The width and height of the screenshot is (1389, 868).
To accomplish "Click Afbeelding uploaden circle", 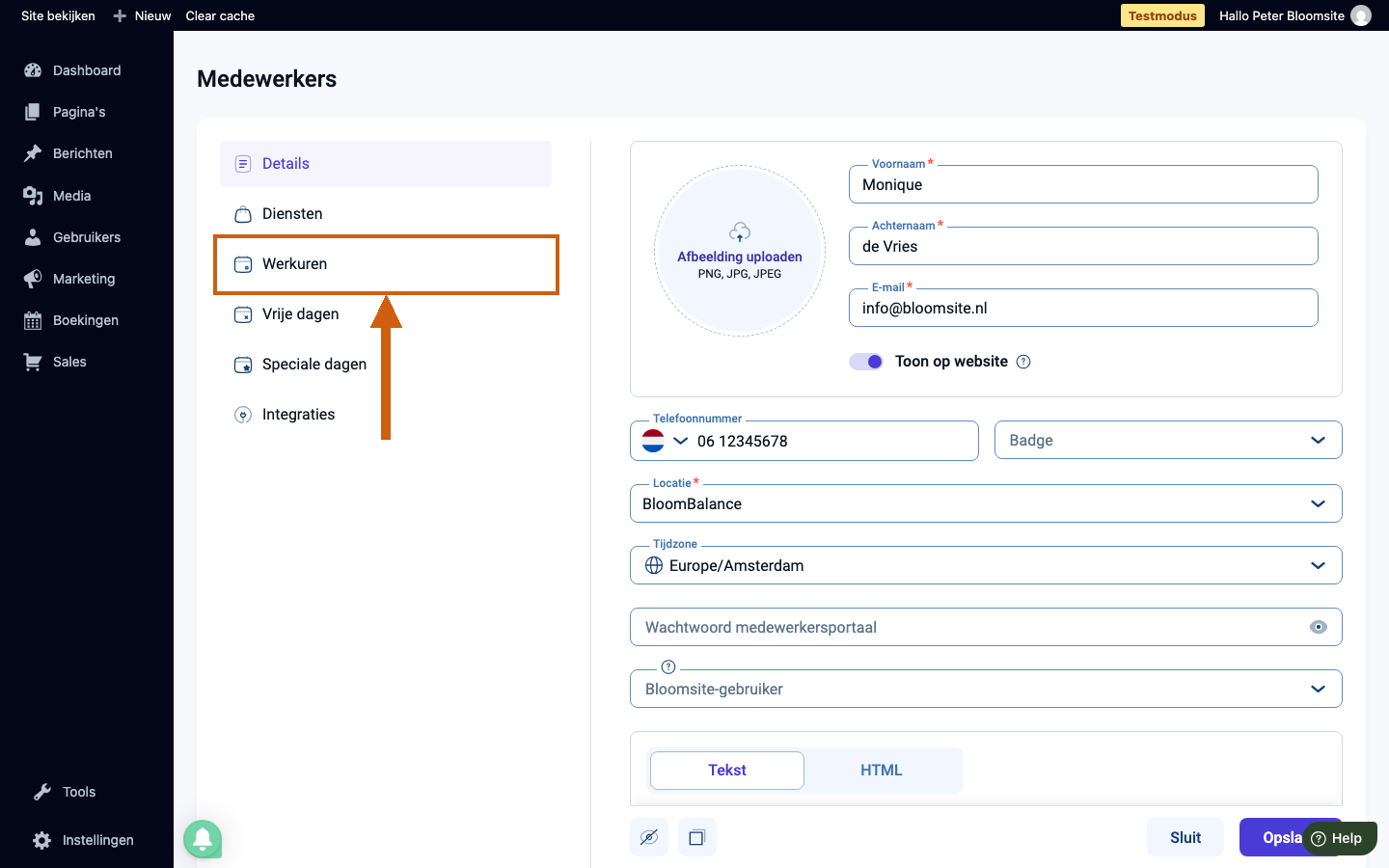I will [740, 251].
